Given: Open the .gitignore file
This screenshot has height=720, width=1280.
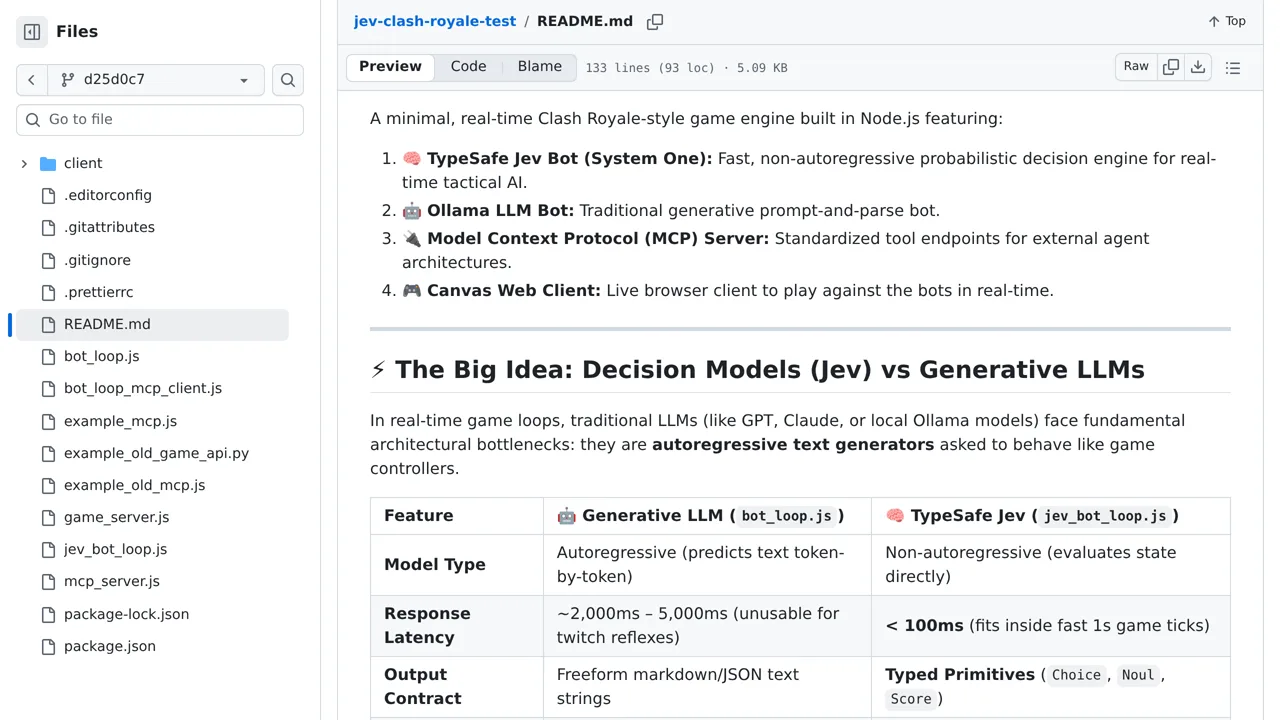Looking at the screenshot, I should click(x=97, y=261).
